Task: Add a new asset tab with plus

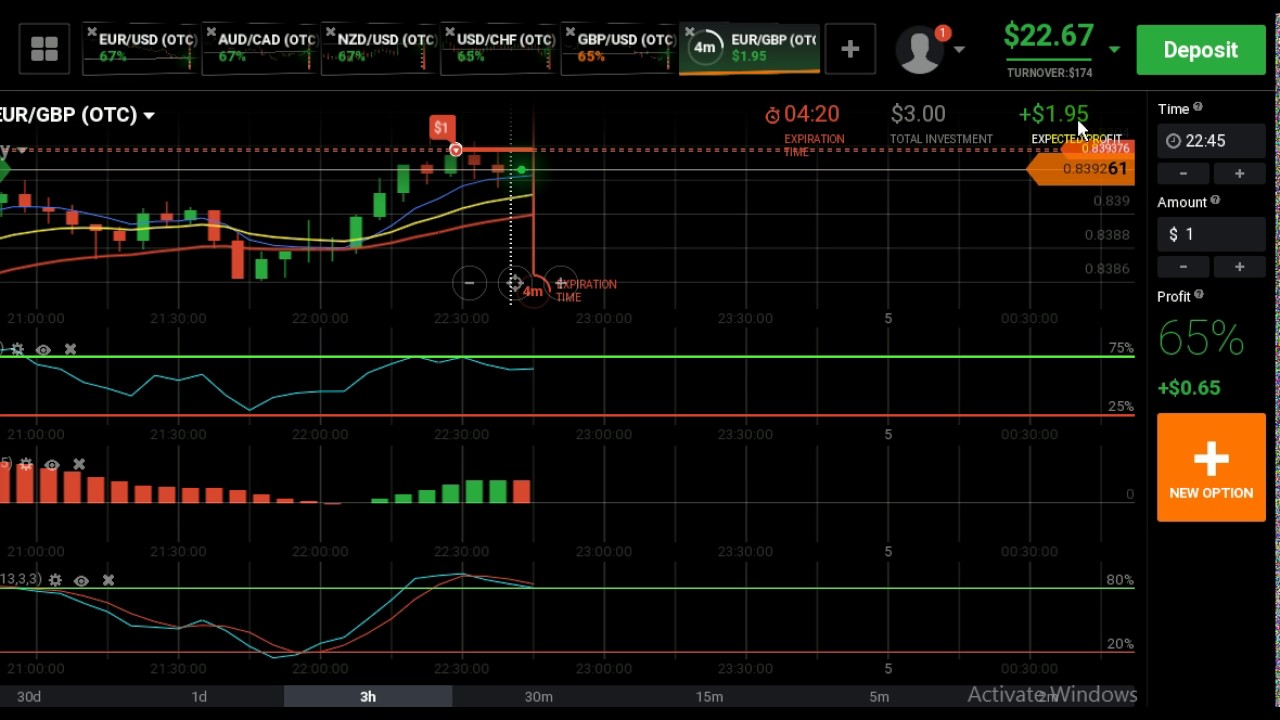Action: [x=850, y=49]
